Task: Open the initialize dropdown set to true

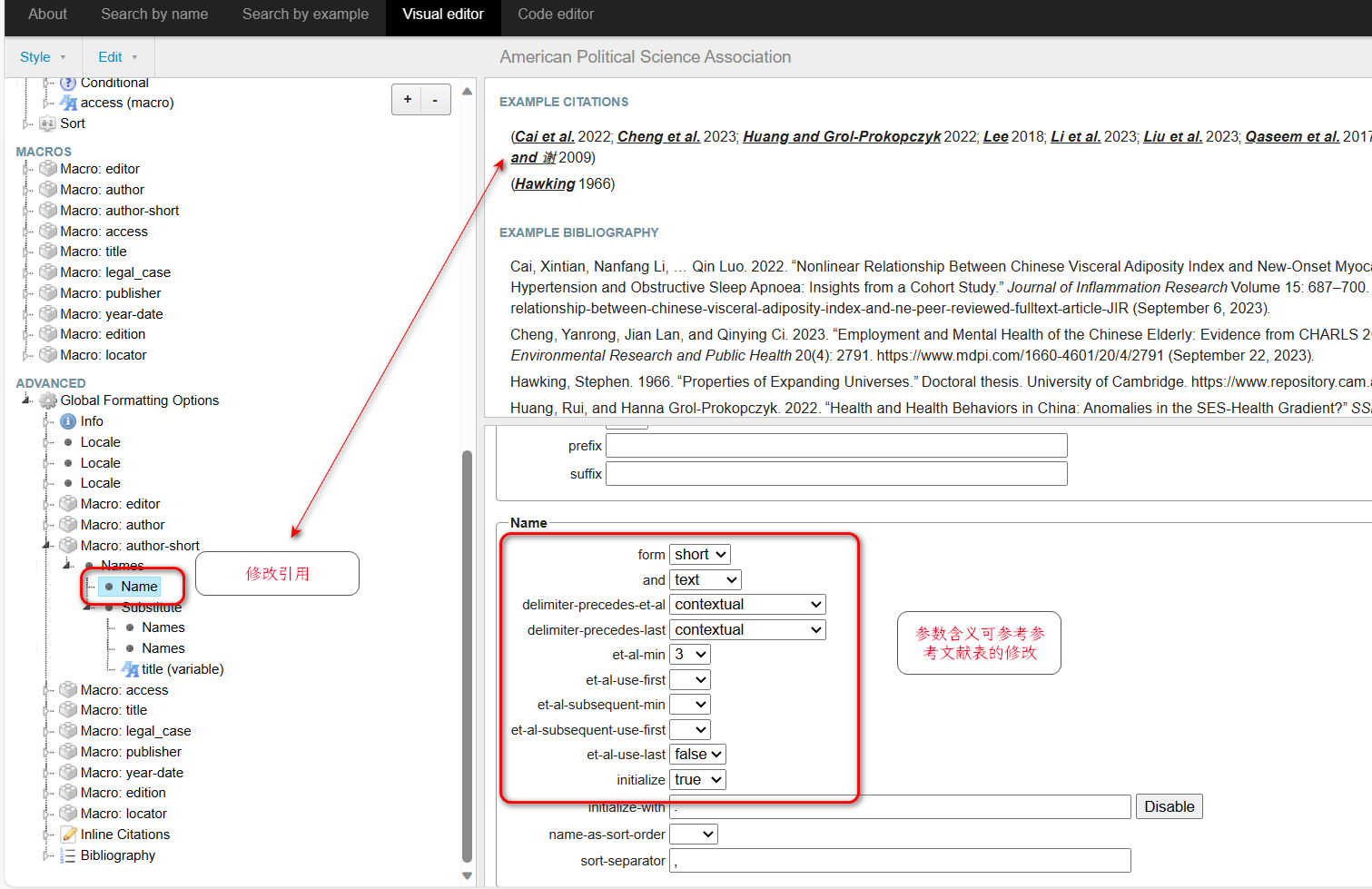Action: 697,779
